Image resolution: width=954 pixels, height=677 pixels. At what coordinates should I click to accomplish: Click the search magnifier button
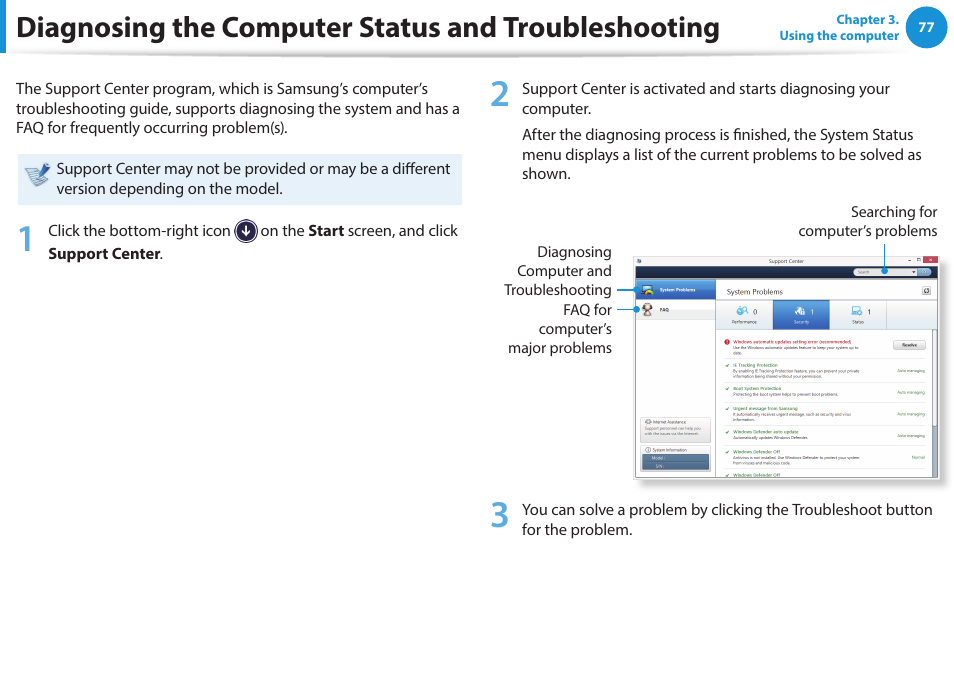[x=925, y=272]
